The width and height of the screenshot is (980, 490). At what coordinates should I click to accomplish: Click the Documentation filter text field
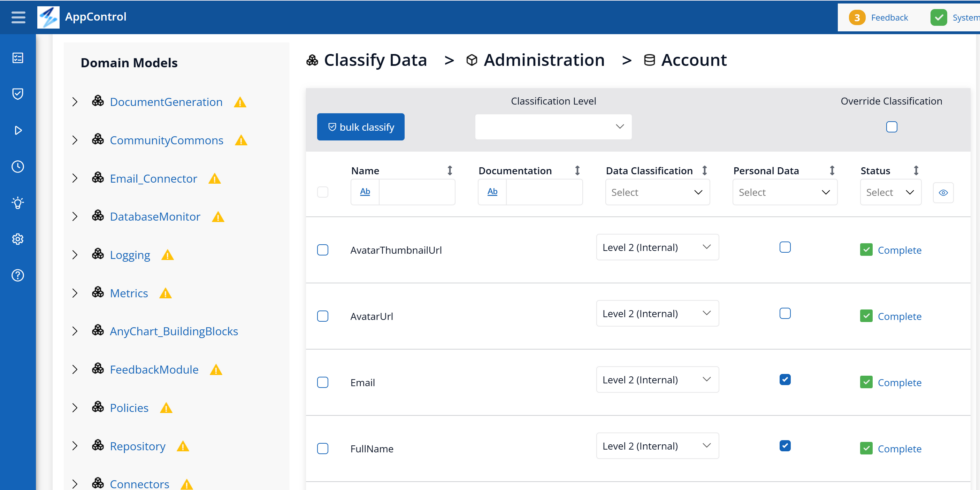tap(544, 192)
